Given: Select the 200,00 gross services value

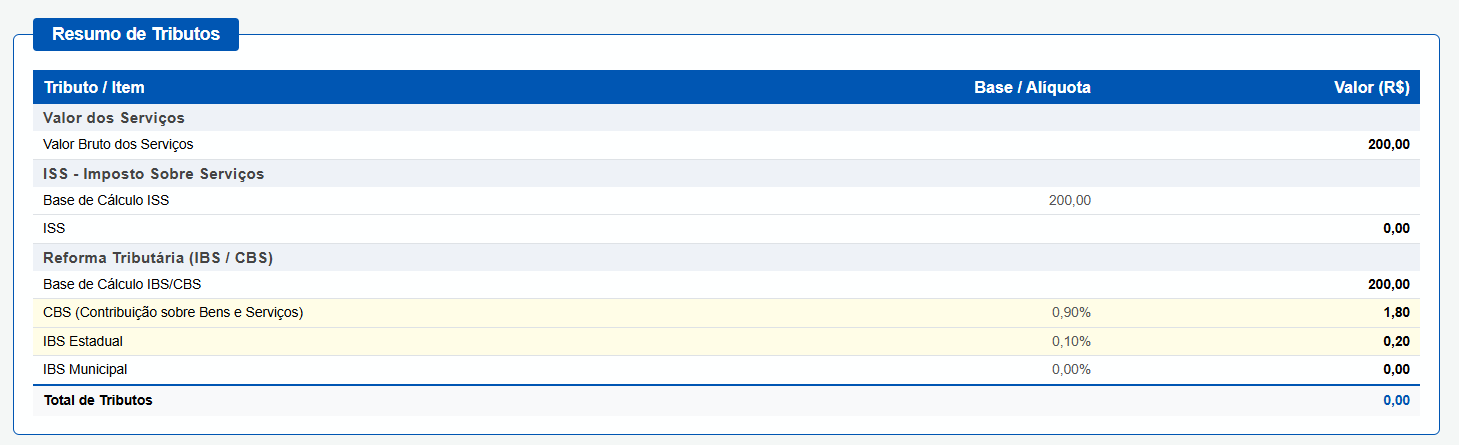Looking at the screenshot, I should pyautogui.click(x=1389, y=144).
